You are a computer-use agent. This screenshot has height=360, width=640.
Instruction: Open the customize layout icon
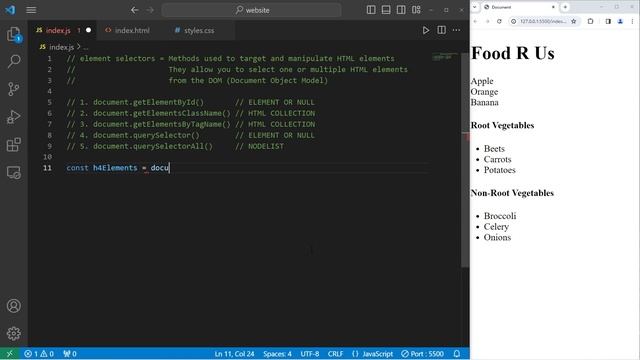pos(416,10)
